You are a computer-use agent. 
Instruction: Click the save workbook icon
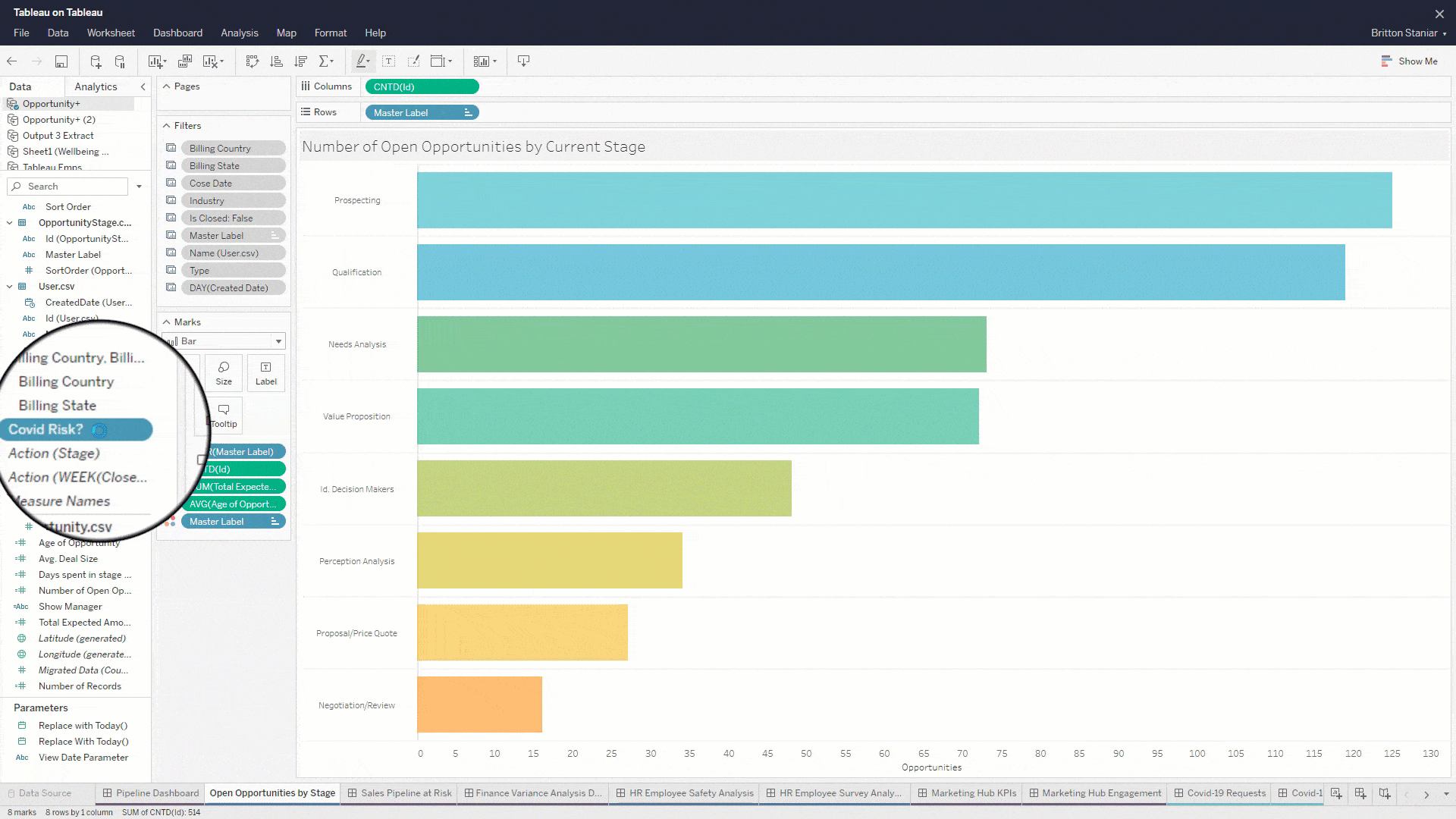tap(61, 61)
